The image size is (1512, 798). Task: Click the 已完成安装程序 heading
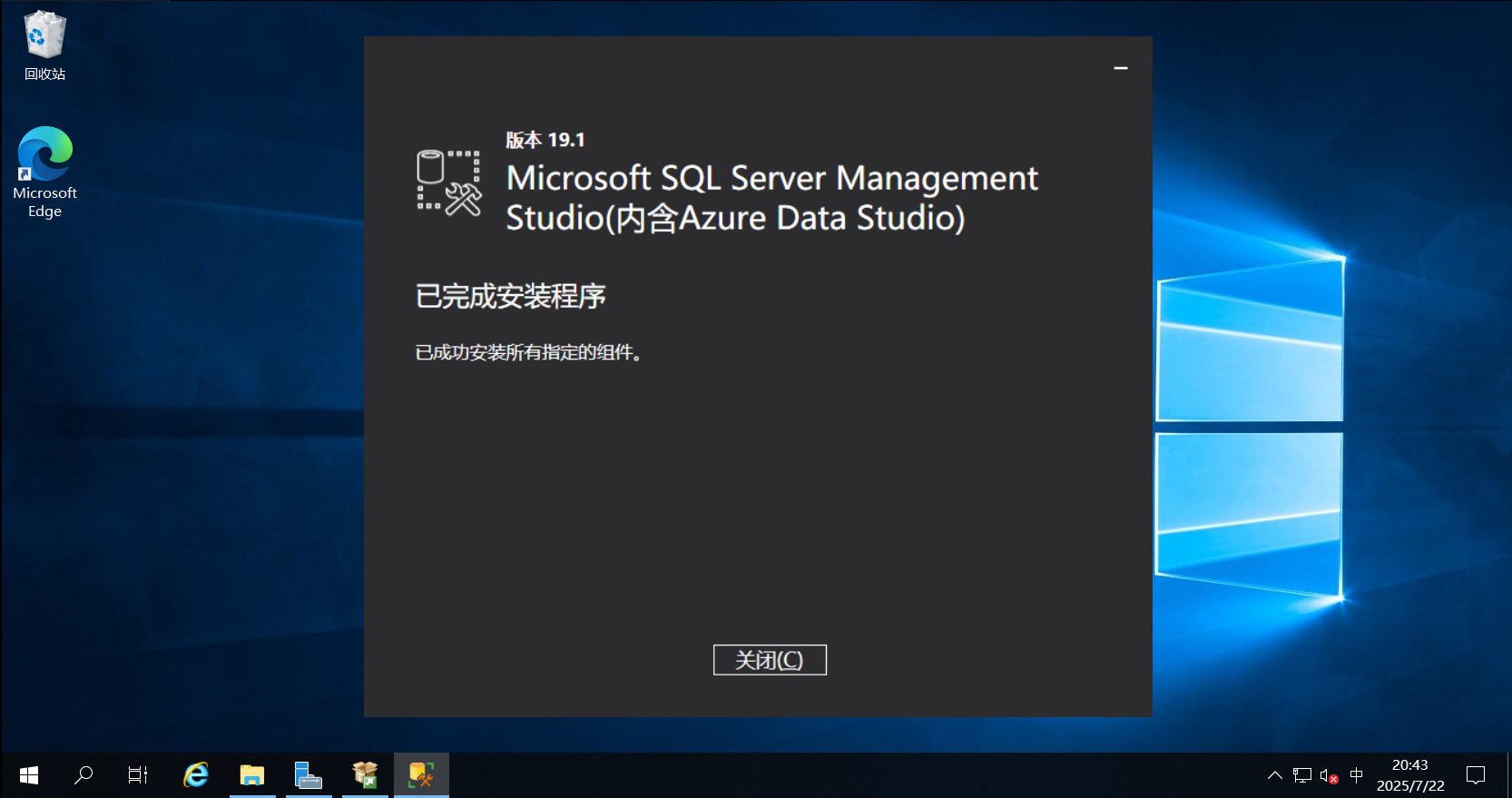(x=510, y=296)
